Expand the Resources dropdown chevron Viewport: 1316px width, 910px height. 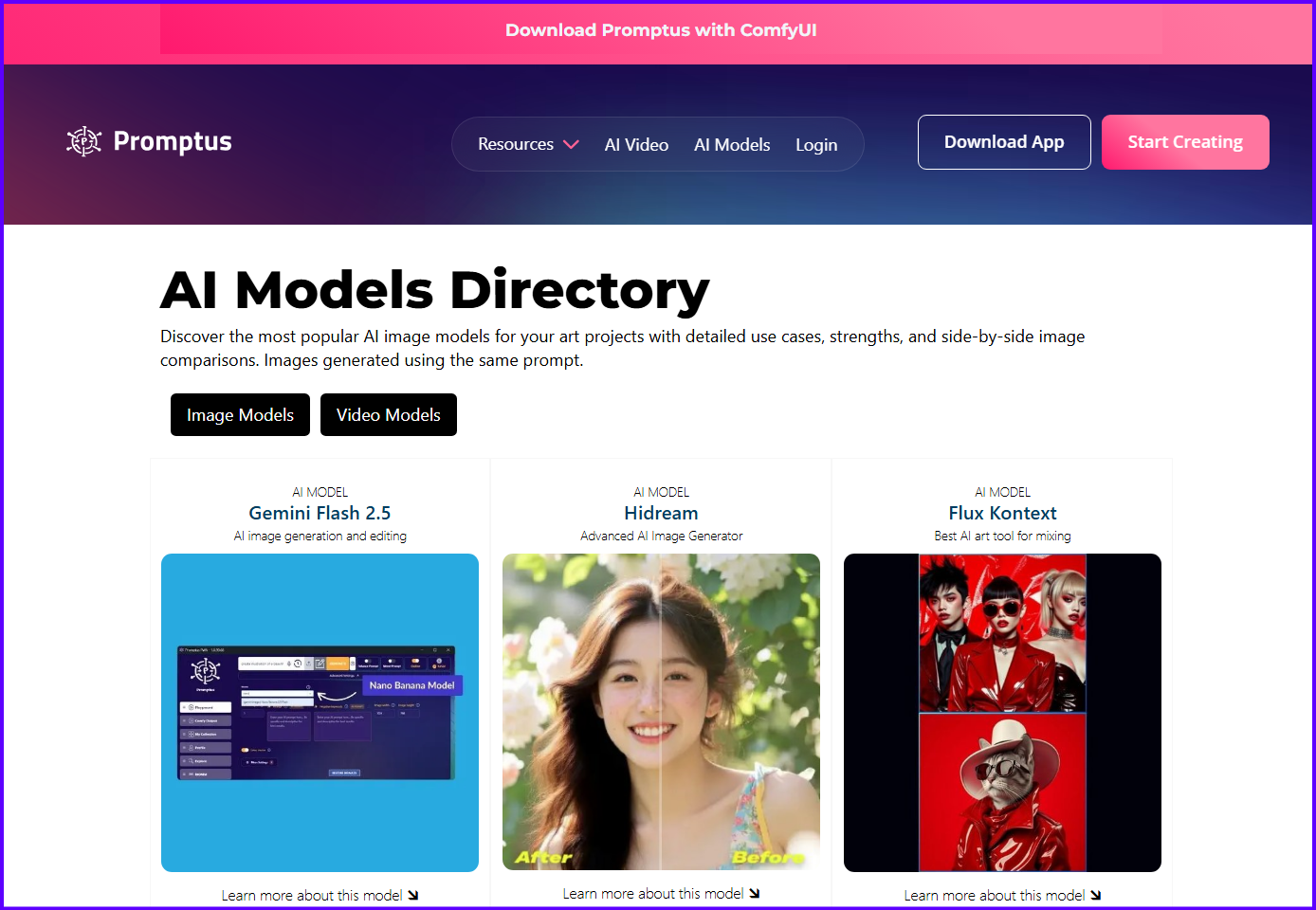click(x=571, y=144)
